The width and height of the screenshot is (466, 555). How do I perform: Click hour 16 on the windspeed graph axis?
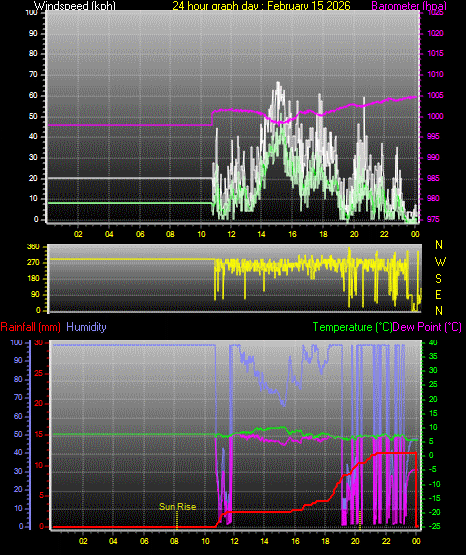tap(292, 234)
